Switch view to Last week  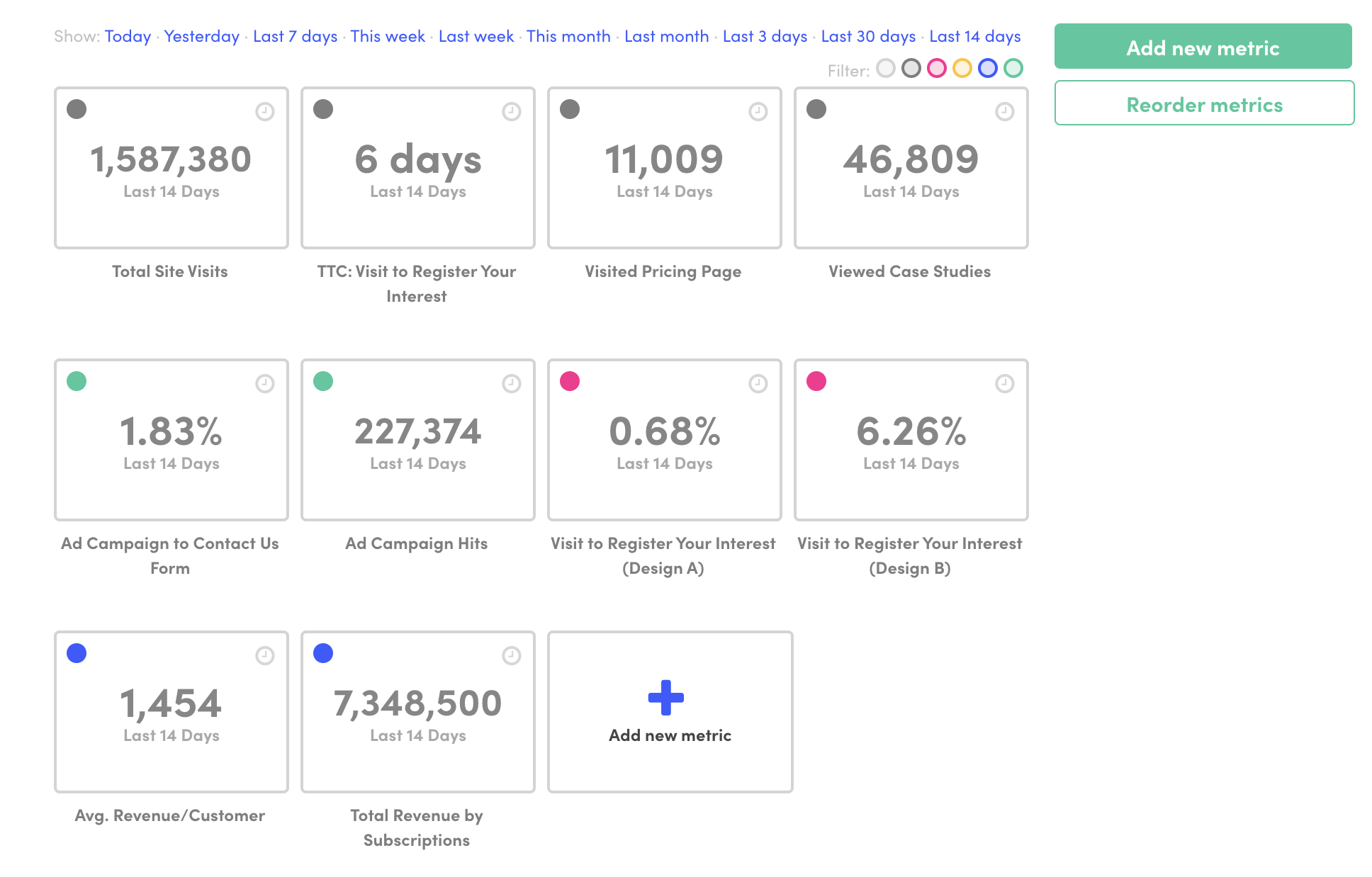tap(476, 35)
